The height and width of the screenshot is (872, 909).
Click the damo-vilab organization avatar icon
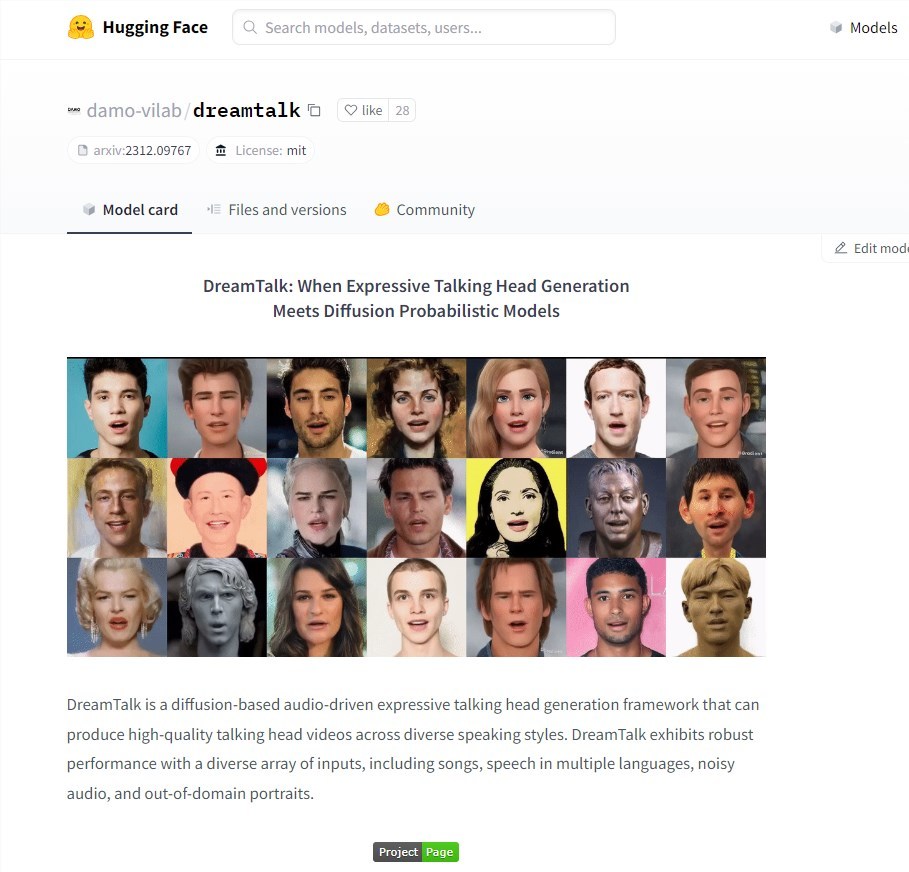click(74, 110)
